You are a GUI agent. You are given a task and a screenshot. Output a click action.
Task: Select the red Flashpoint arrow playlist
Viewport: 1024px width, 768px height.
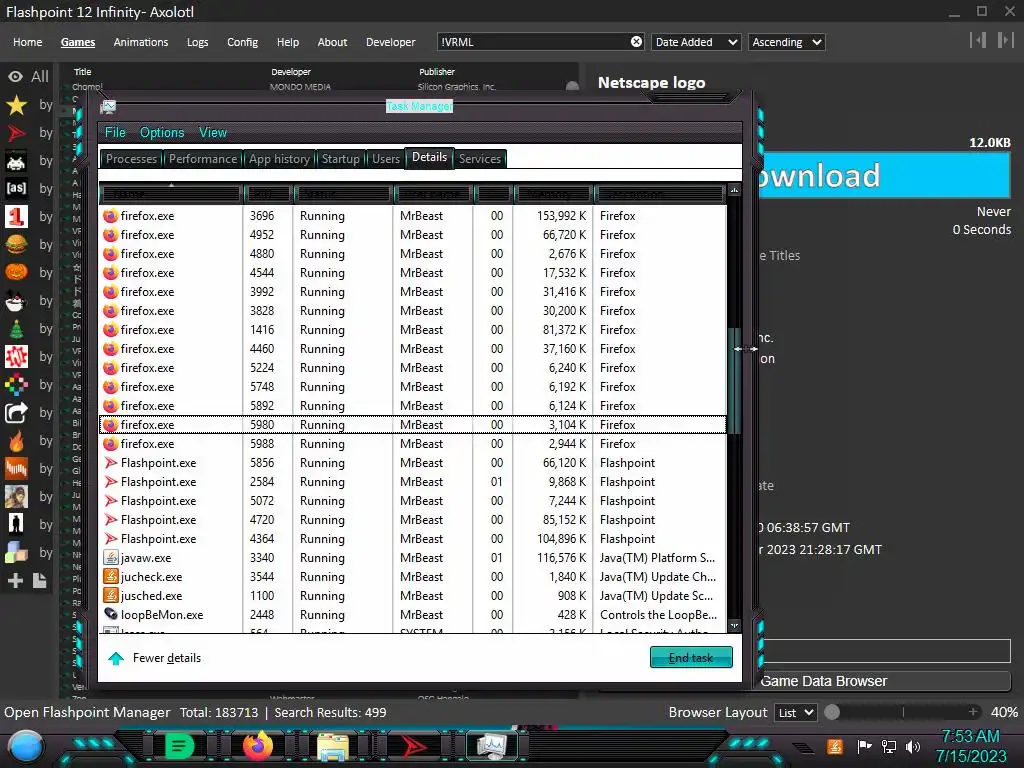pyautogui.click(x=16, y=133)
